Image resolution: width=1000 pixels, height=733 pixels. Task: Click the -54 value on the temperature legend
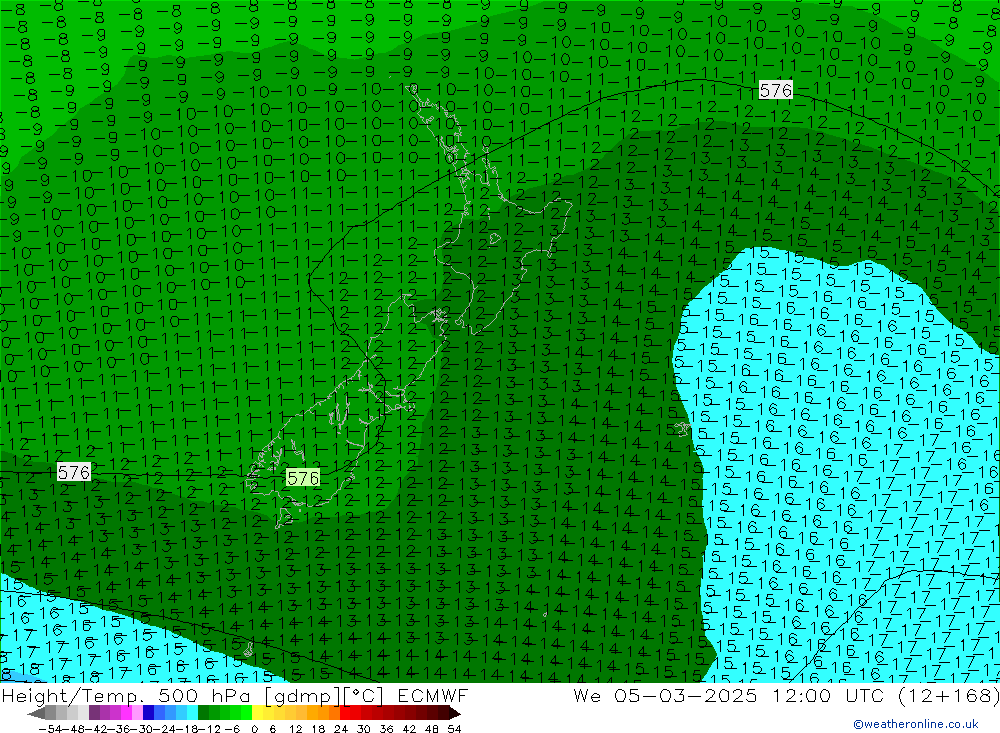point(51,729)
